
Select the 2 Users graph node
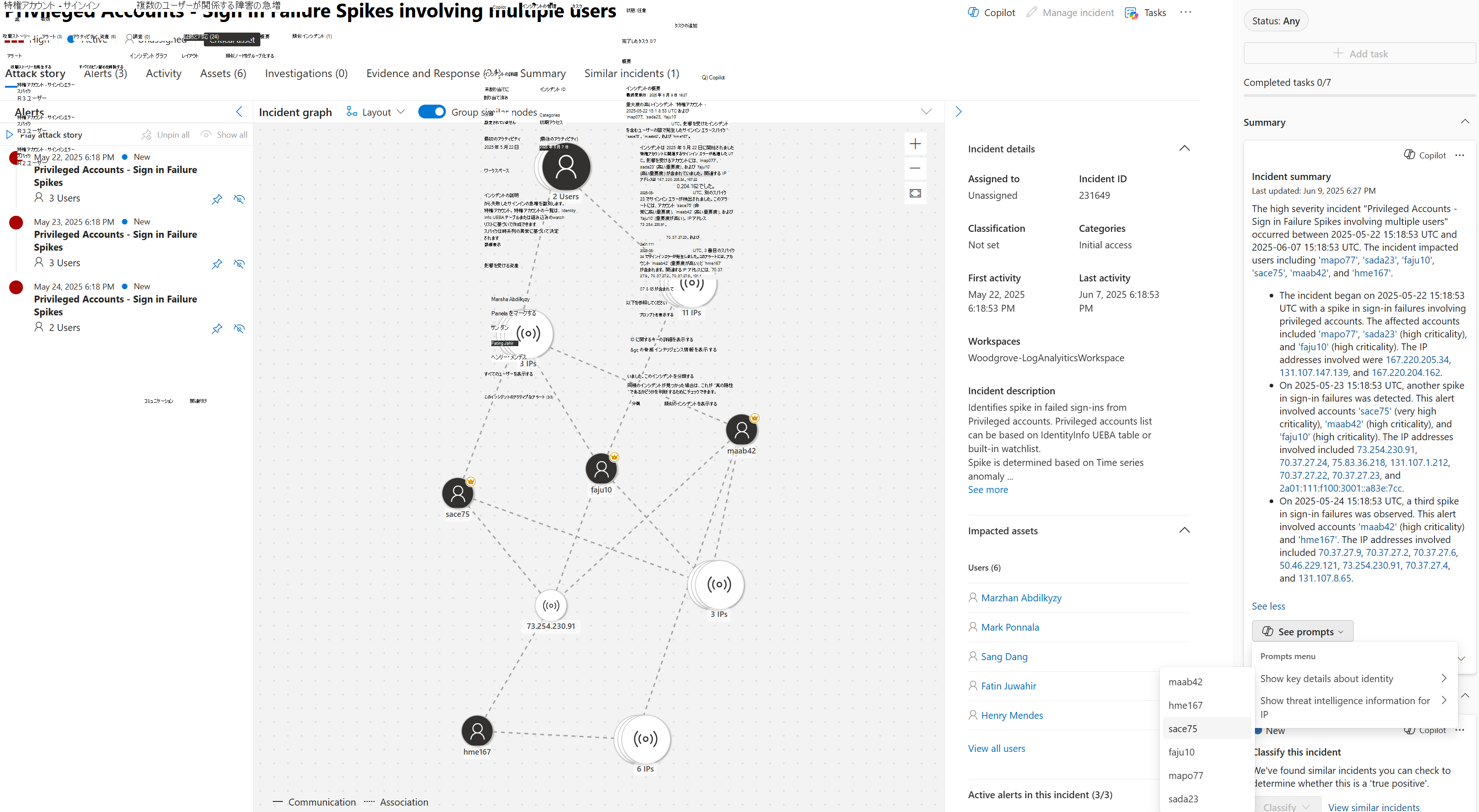tap(566, 167)
